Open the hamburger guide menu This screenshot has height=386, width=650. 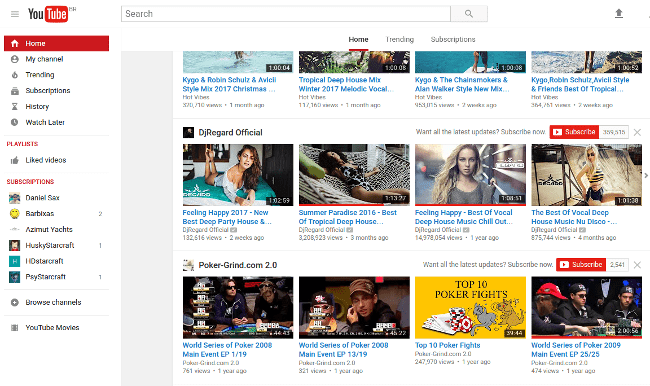coord(15,14)
